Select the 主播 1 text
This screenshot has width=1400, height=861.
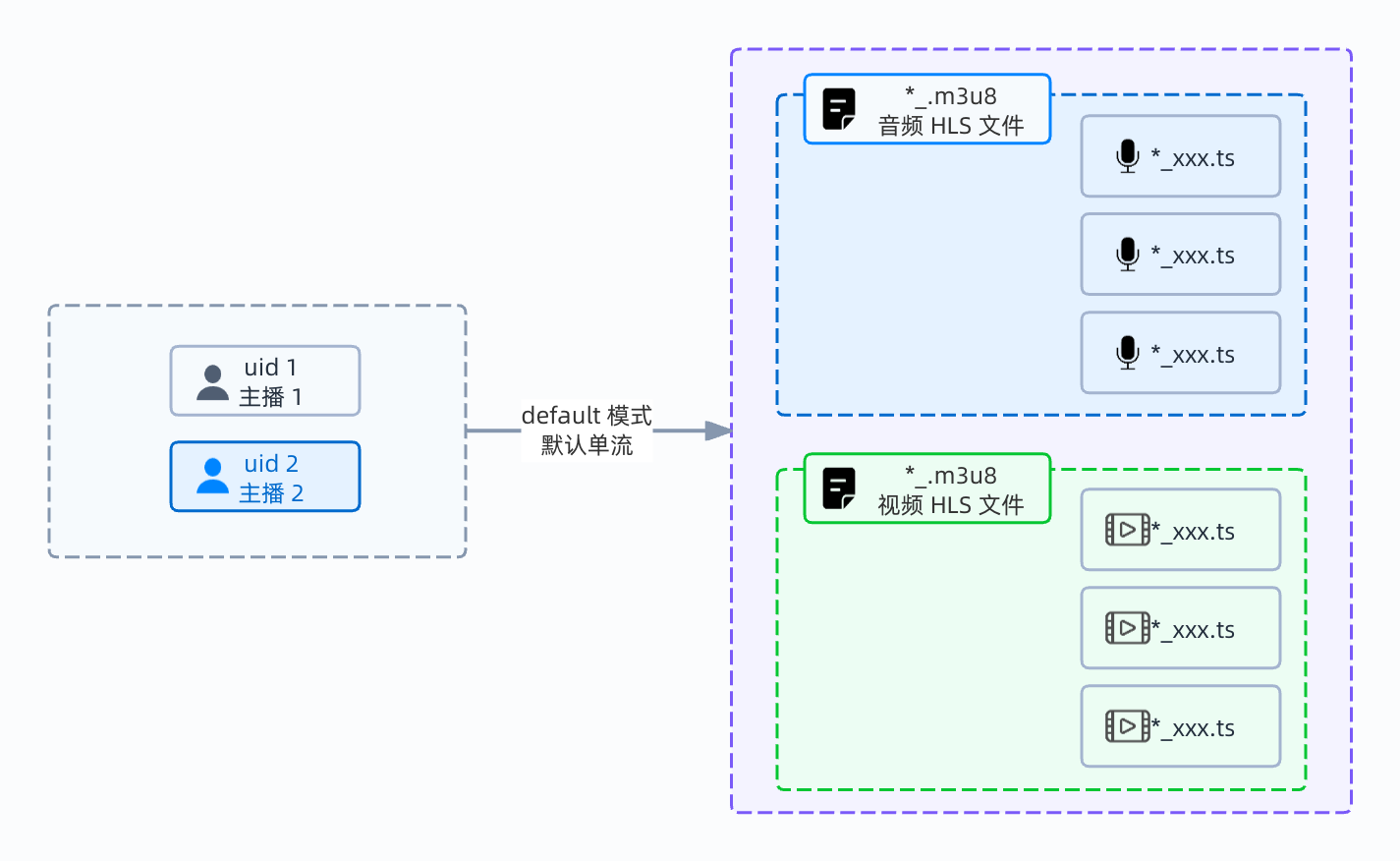pos(270,397)
